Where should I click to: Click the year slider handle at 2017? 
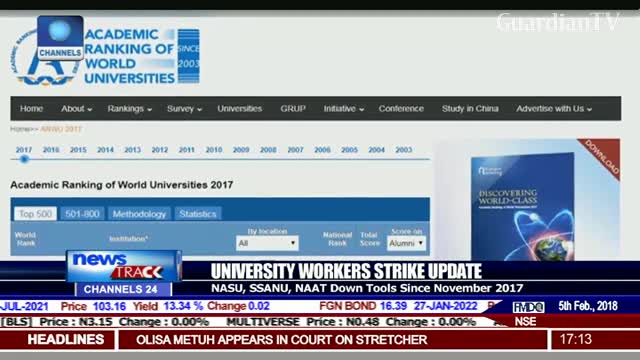[x=24, y=159]
